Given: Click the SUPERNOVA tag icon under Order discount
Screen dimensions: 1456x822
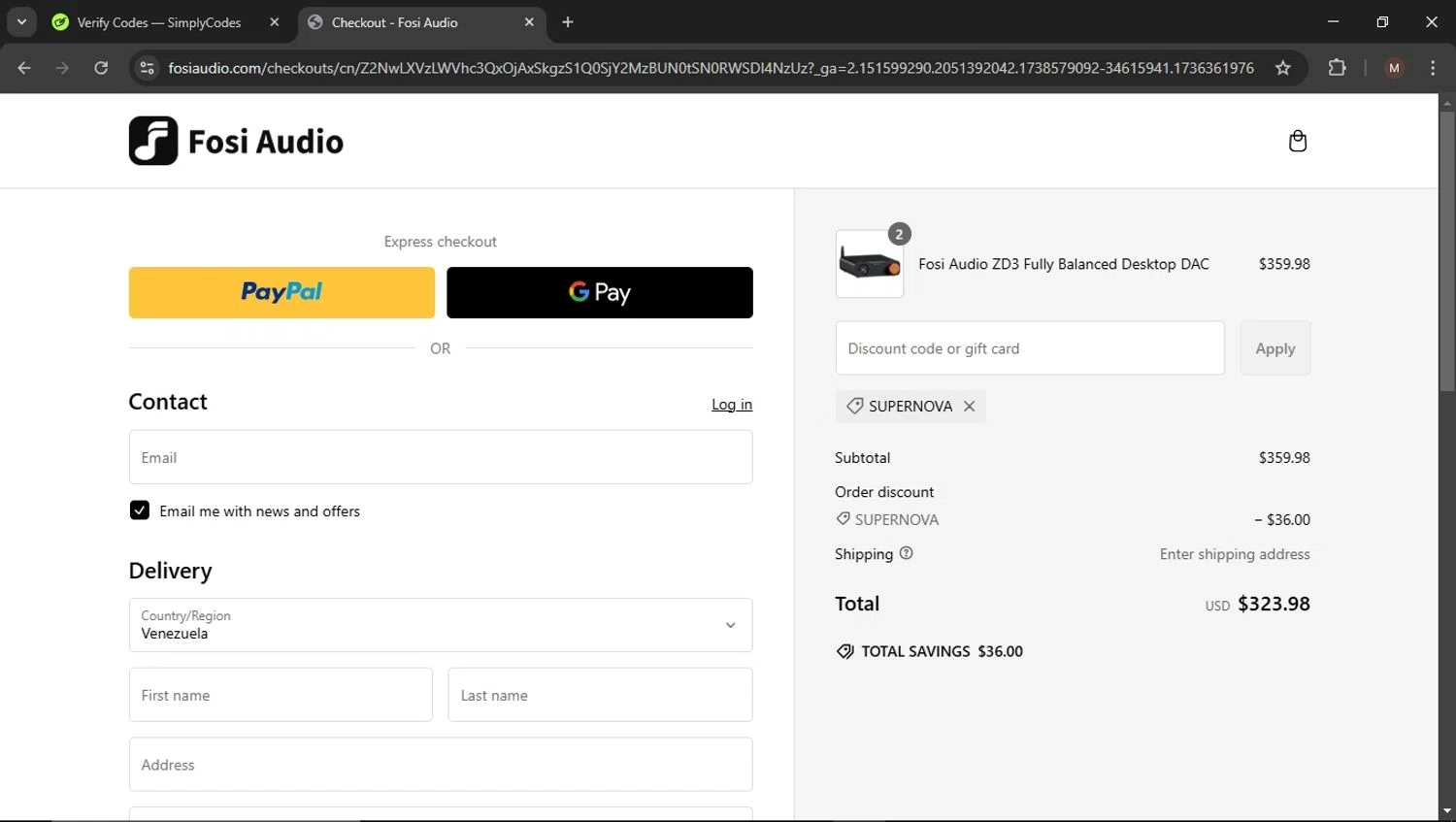Looking at the screenshot, I should [843, 519].
